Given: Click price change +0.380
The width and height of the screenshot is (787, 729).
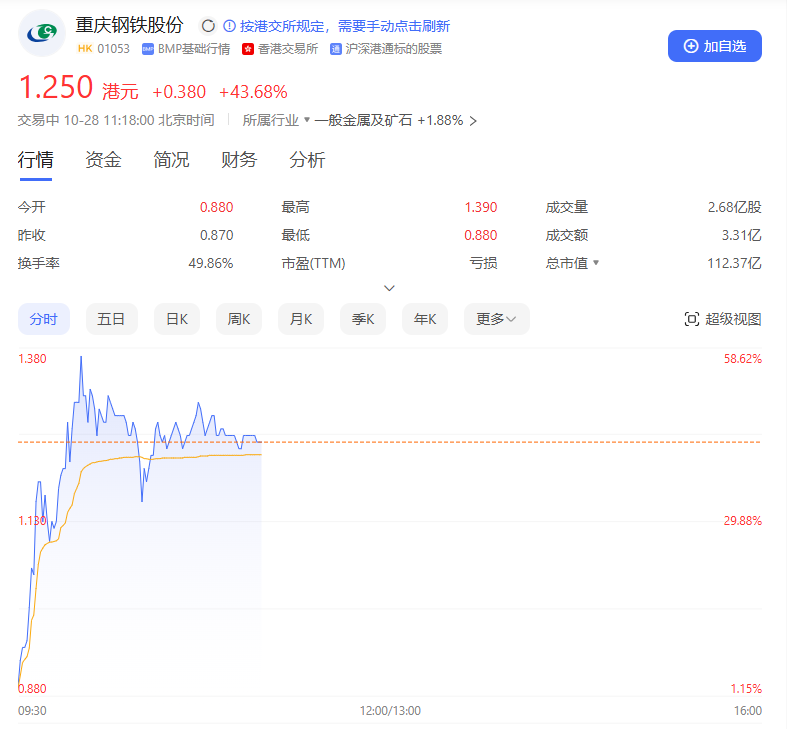Looking at the screenshot, I should tap(179, 92).
